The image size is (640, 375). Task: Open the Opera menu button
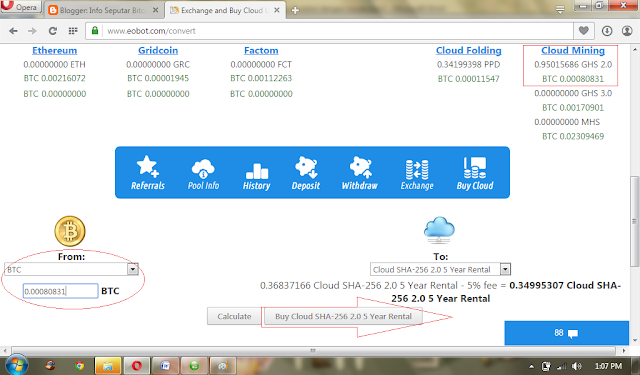click(20, 7)
